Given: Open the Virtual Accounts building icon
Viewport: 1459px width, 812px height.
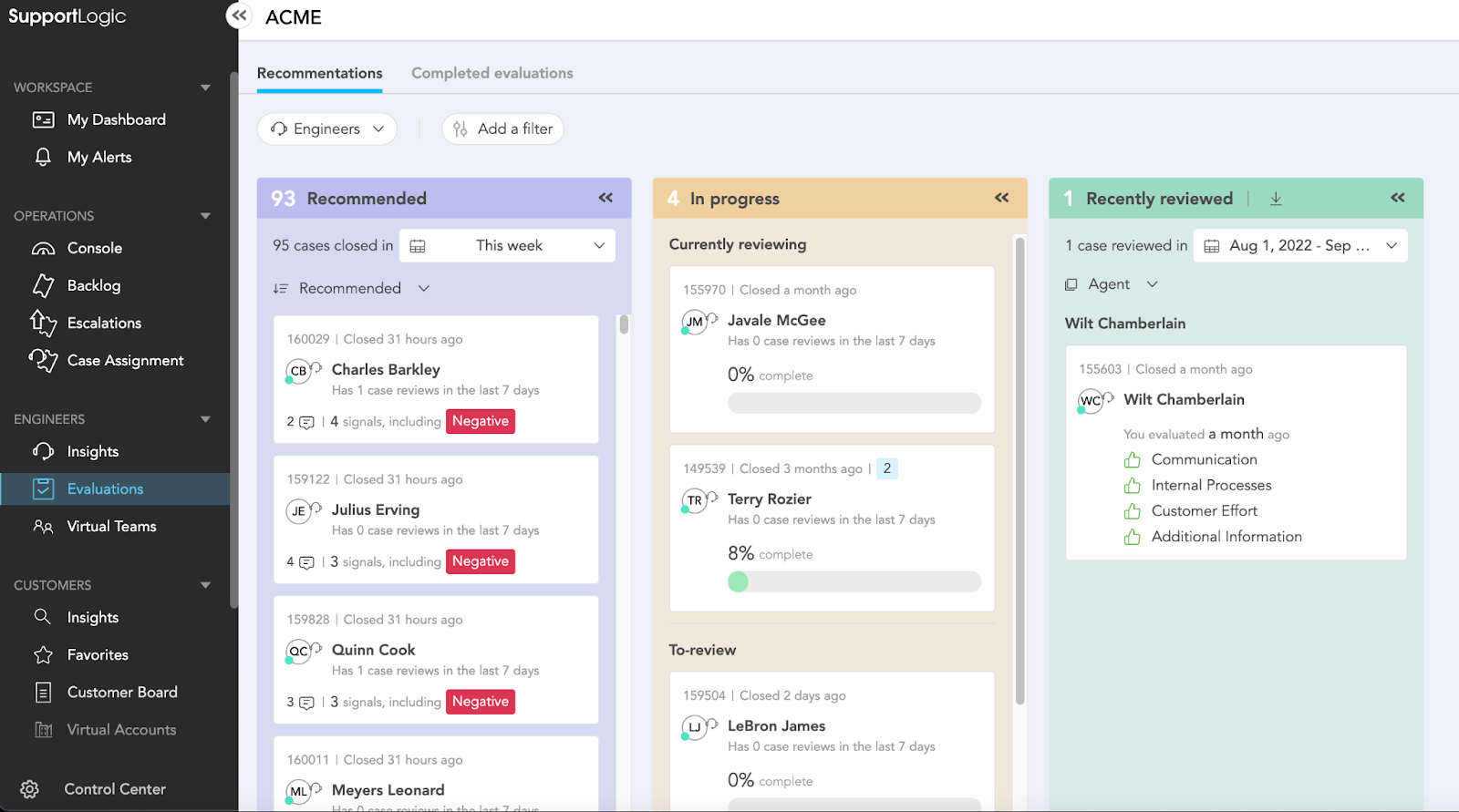Looking at the screenshot, I should click(43, 729).
